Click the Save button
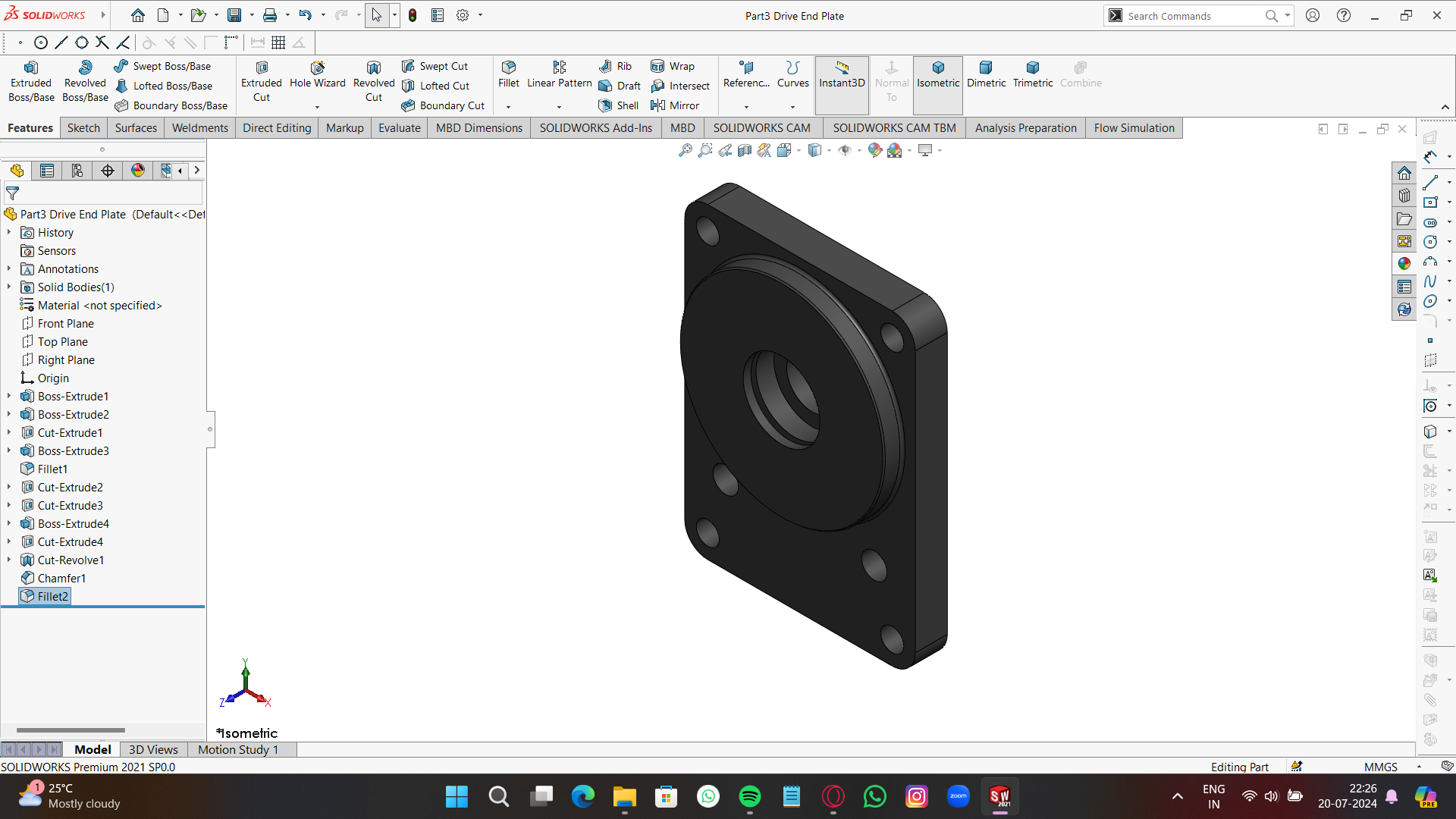1456x819 pixels. 234,15
